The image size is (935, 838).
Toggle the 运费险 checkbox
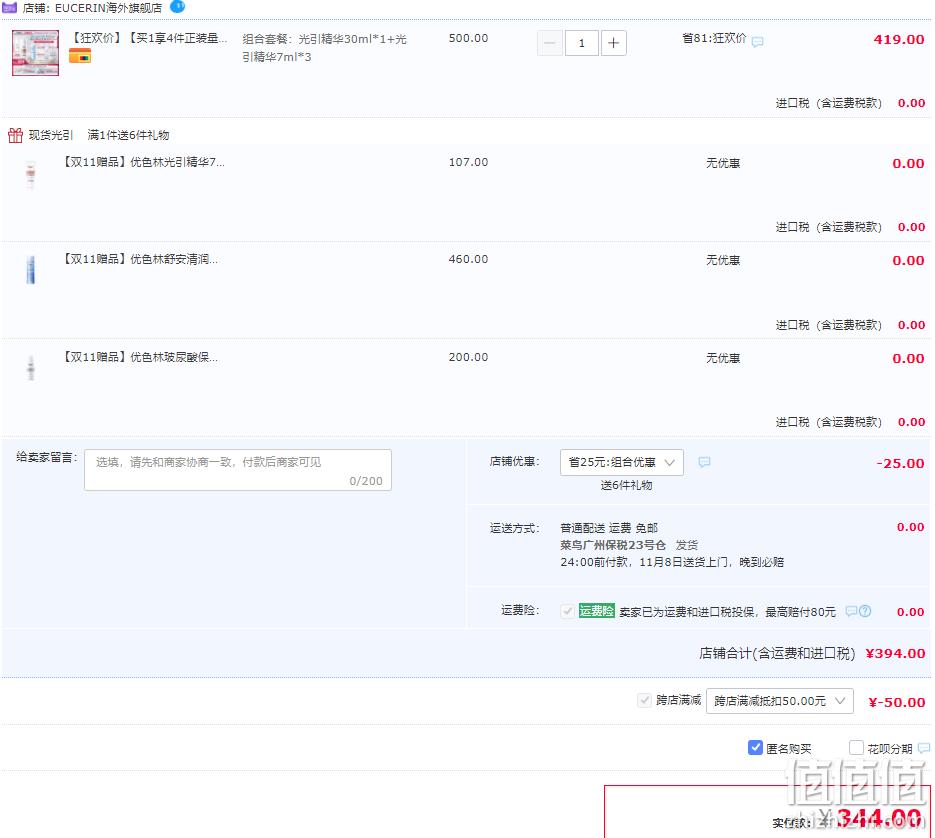point(568,611)
